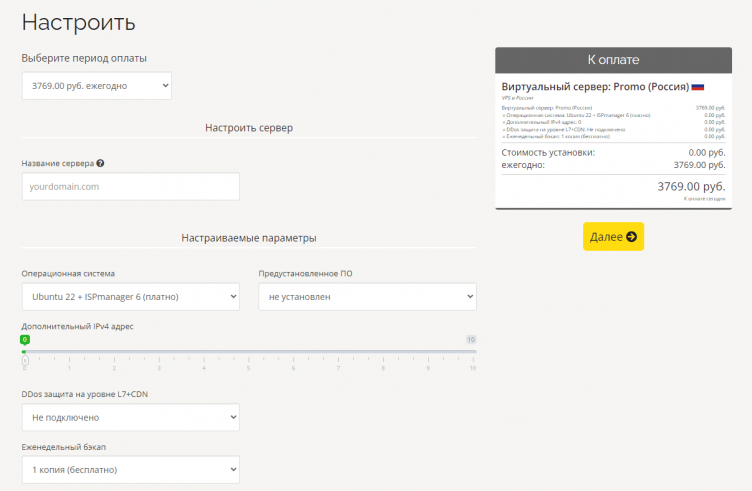
Task: Click the Далее button
Action: (x=613, y=237)
